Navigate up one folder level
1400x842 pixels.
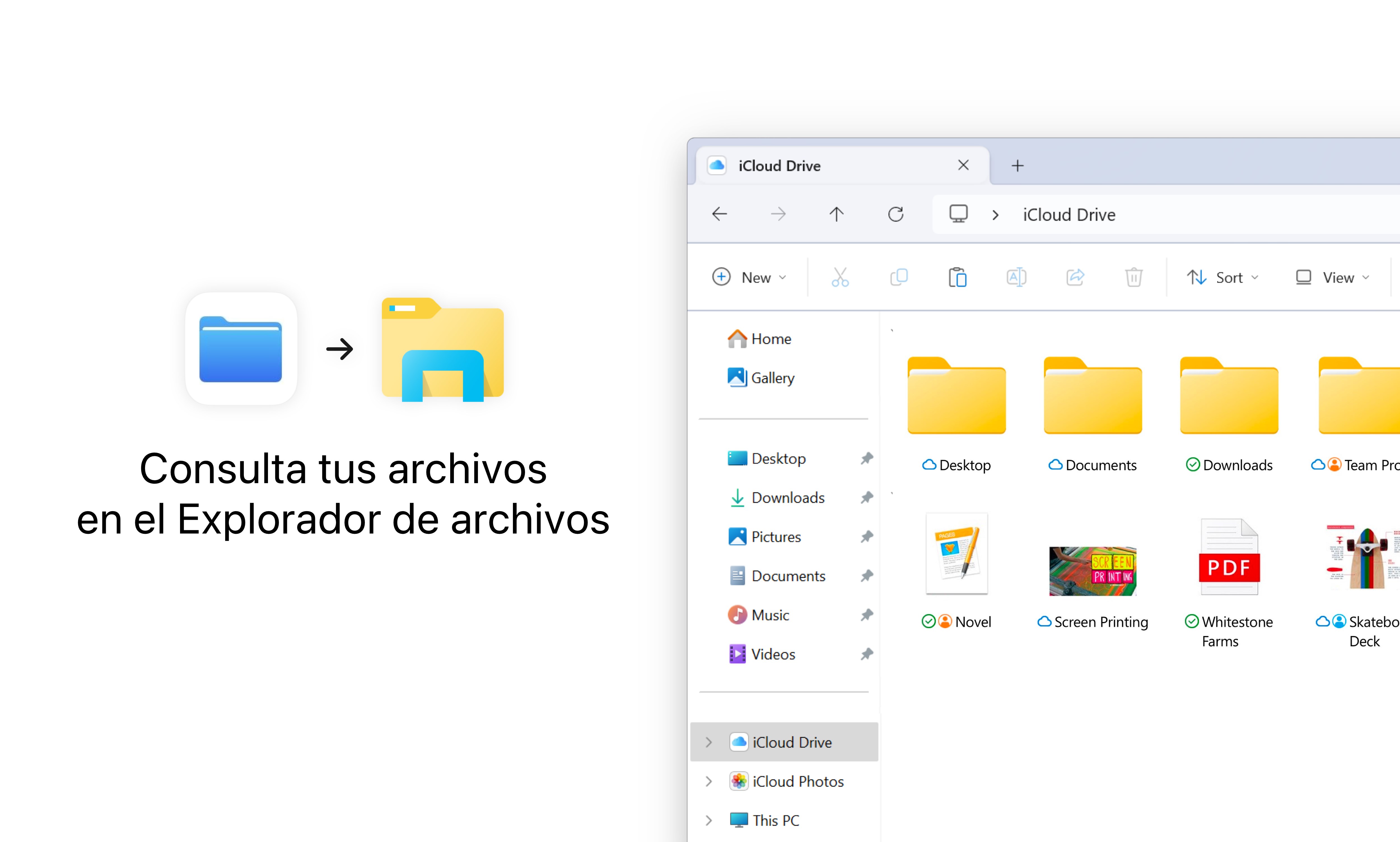click(x=836, y=214)
